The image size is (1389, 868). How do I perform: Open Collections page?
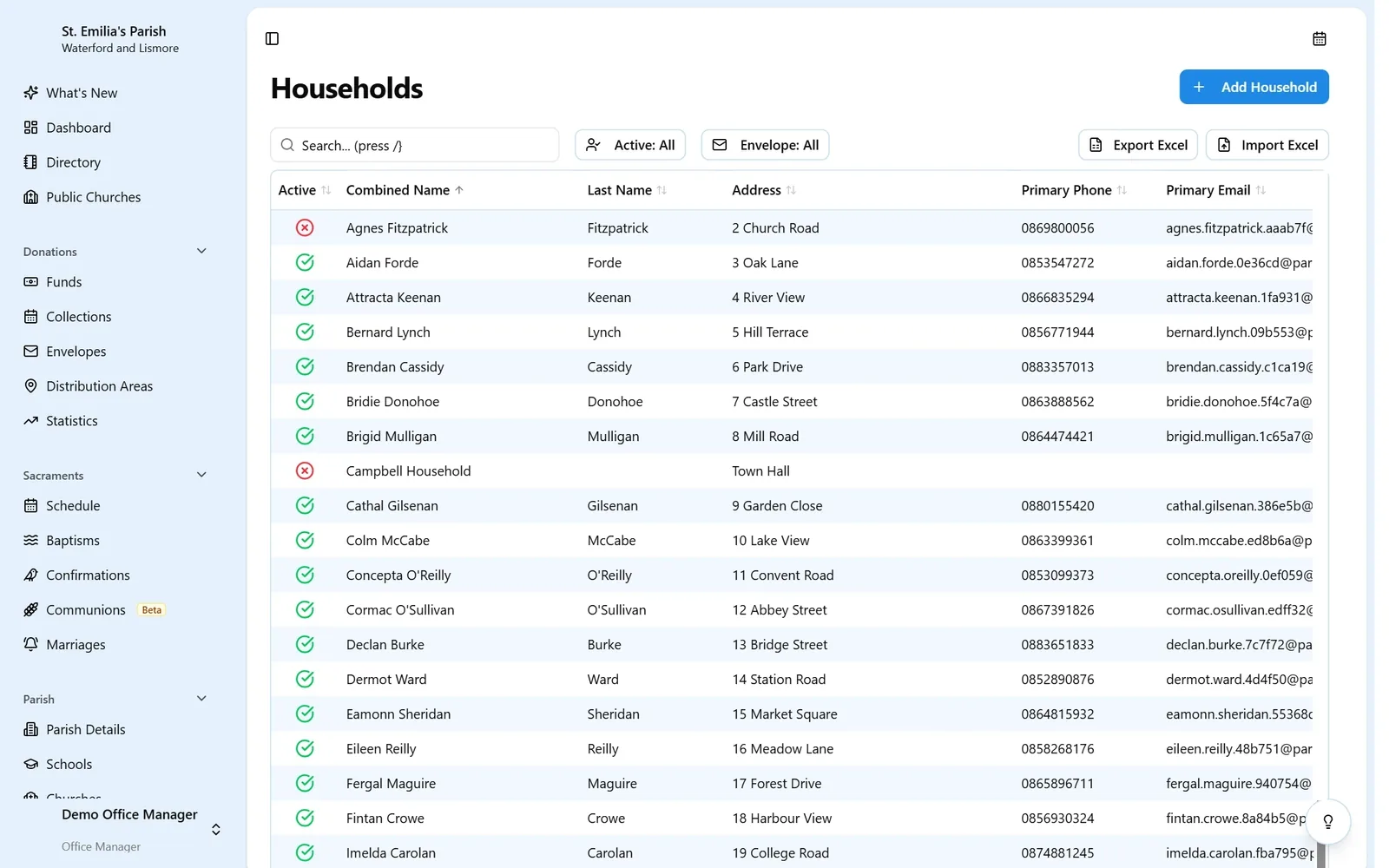pos(78,317)
